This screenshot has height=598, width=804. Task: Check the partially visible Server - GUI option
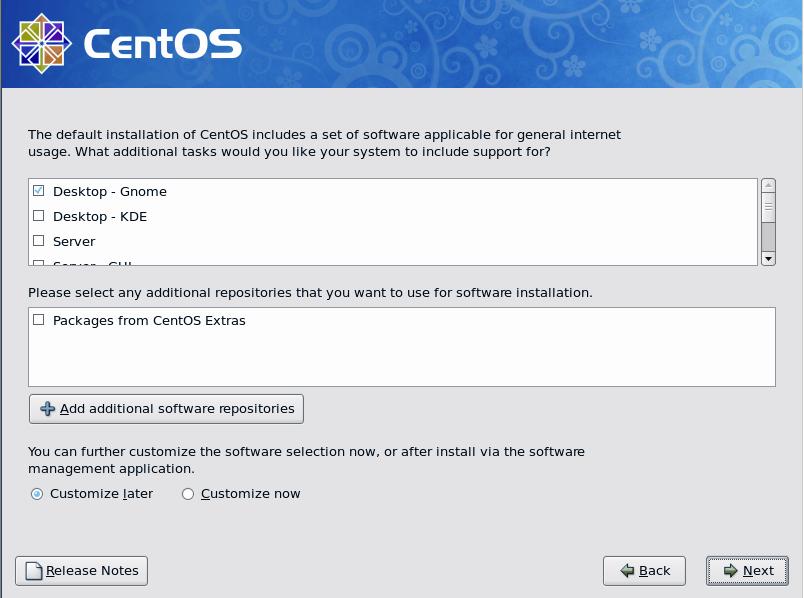(39, 262)
